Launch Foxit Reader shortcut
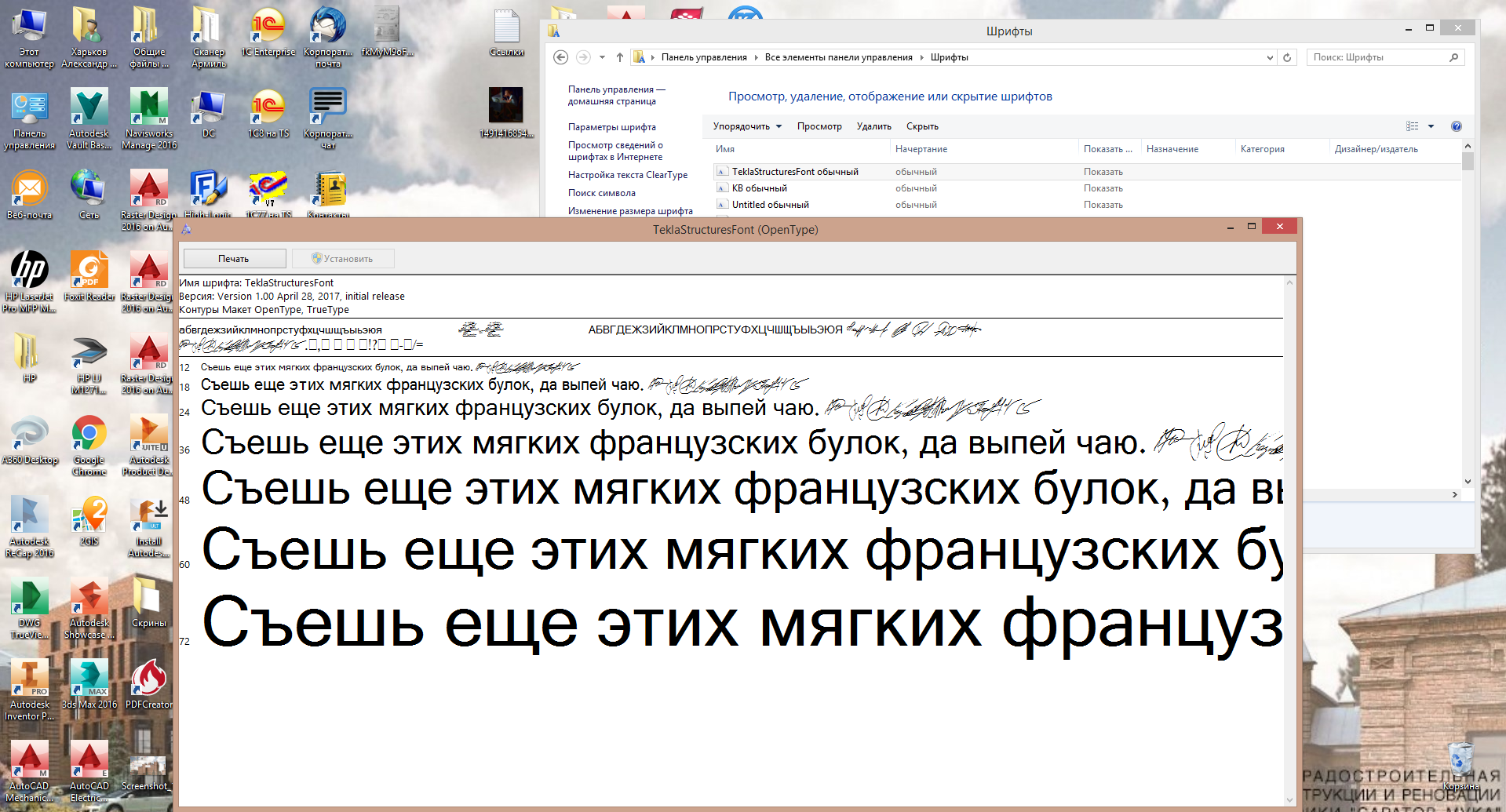The width and height of the screenshot is (1506, 812). 89,276
